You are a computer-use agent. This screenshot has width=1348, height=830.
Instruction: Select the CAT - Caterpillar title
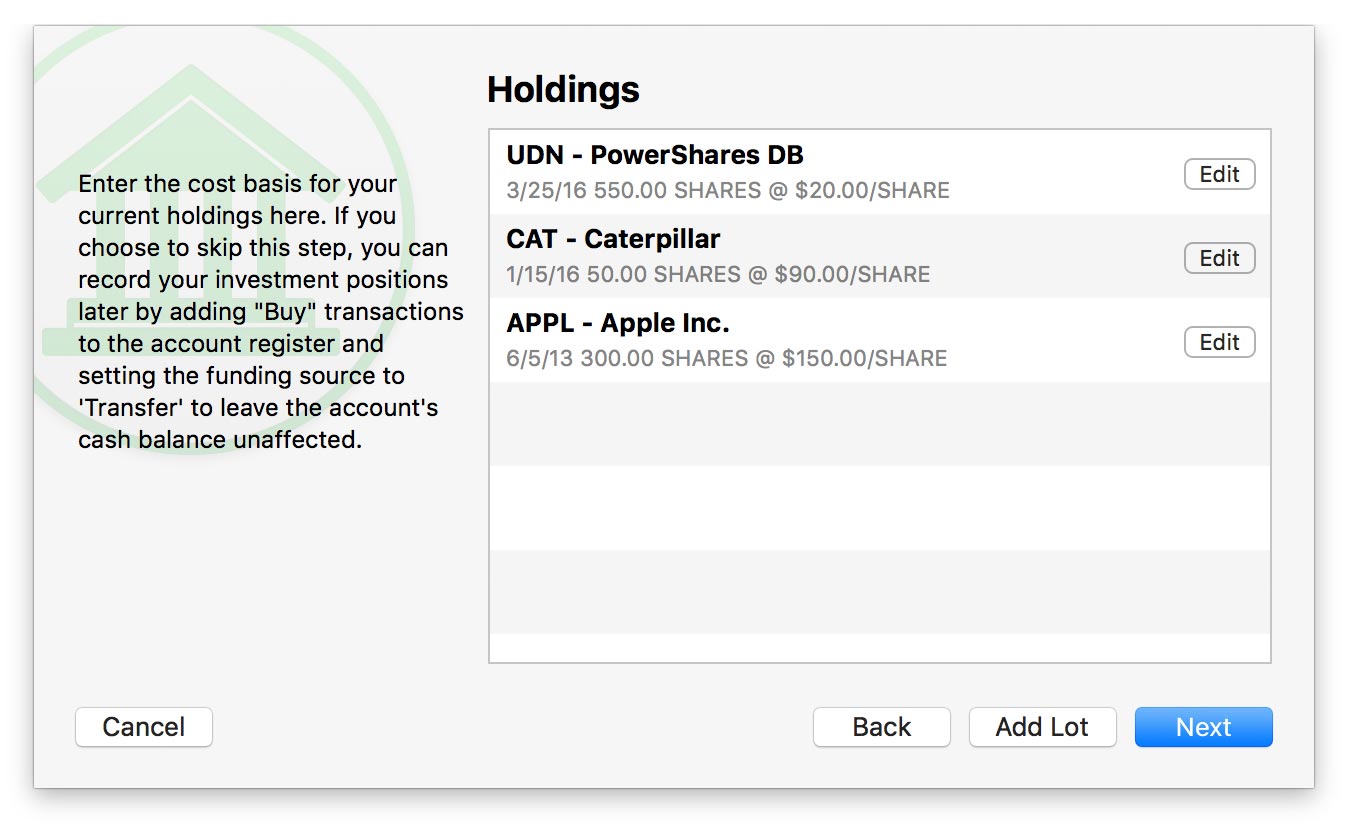[x=613, y=240]
